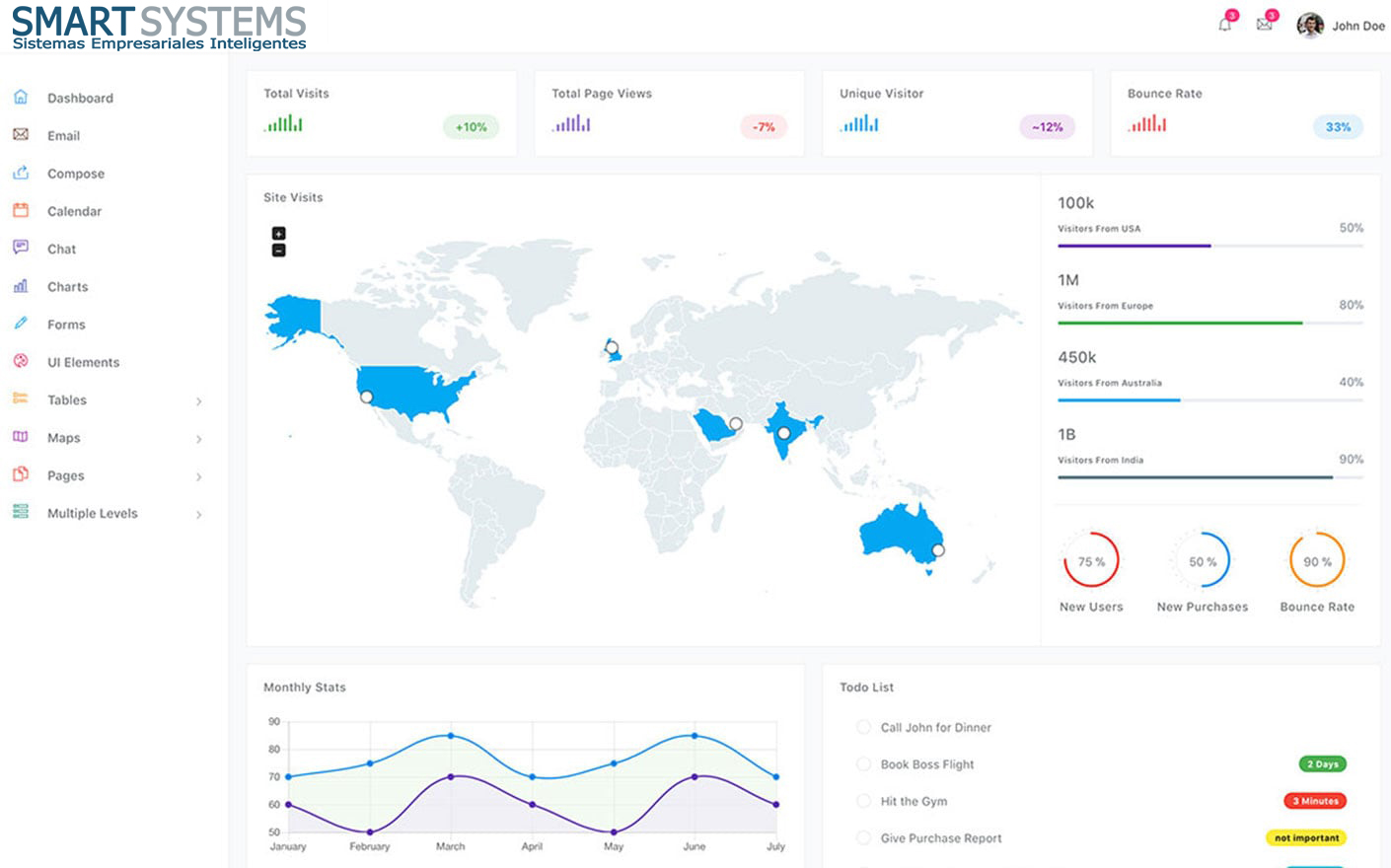Click the Visitors From India progress bar
1391x868 pixels.
coord(1210,477)
